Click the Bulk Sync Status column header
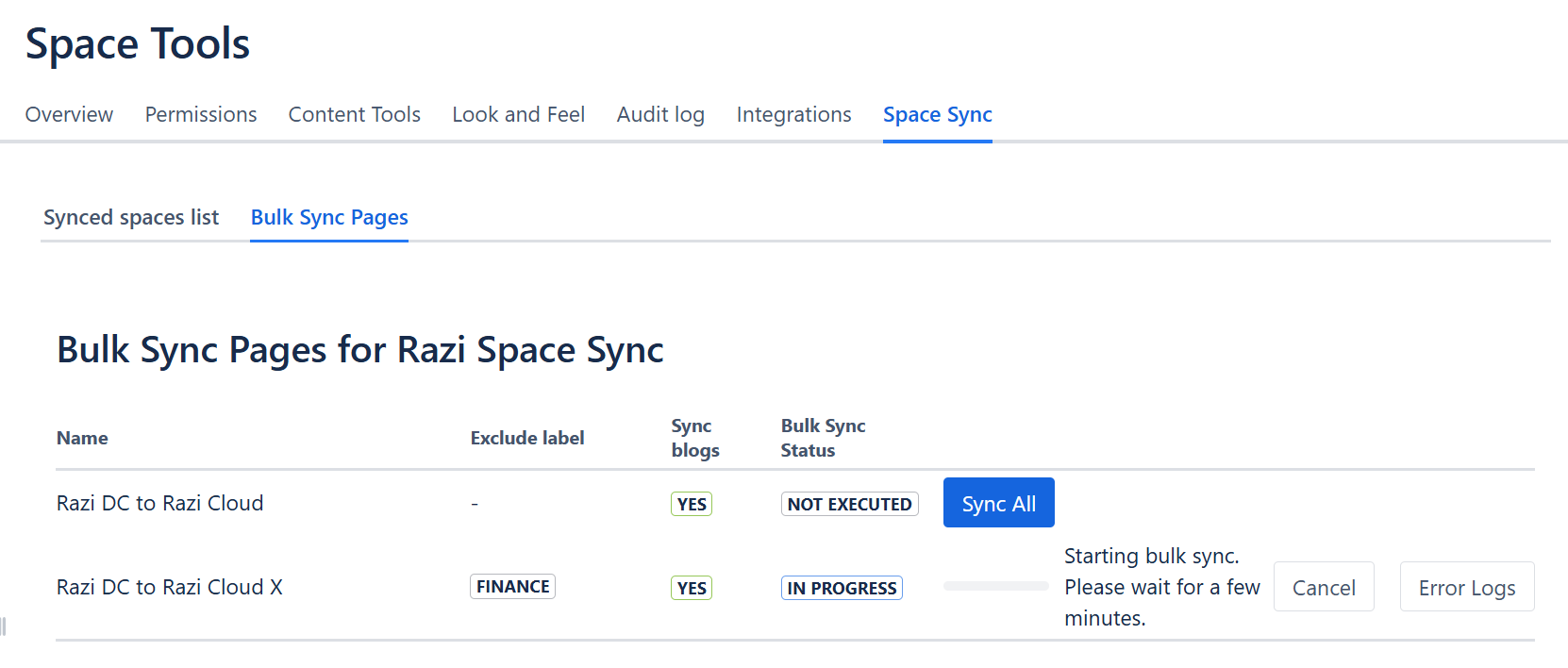1568x668 pixels. click(x=823, y=438)
